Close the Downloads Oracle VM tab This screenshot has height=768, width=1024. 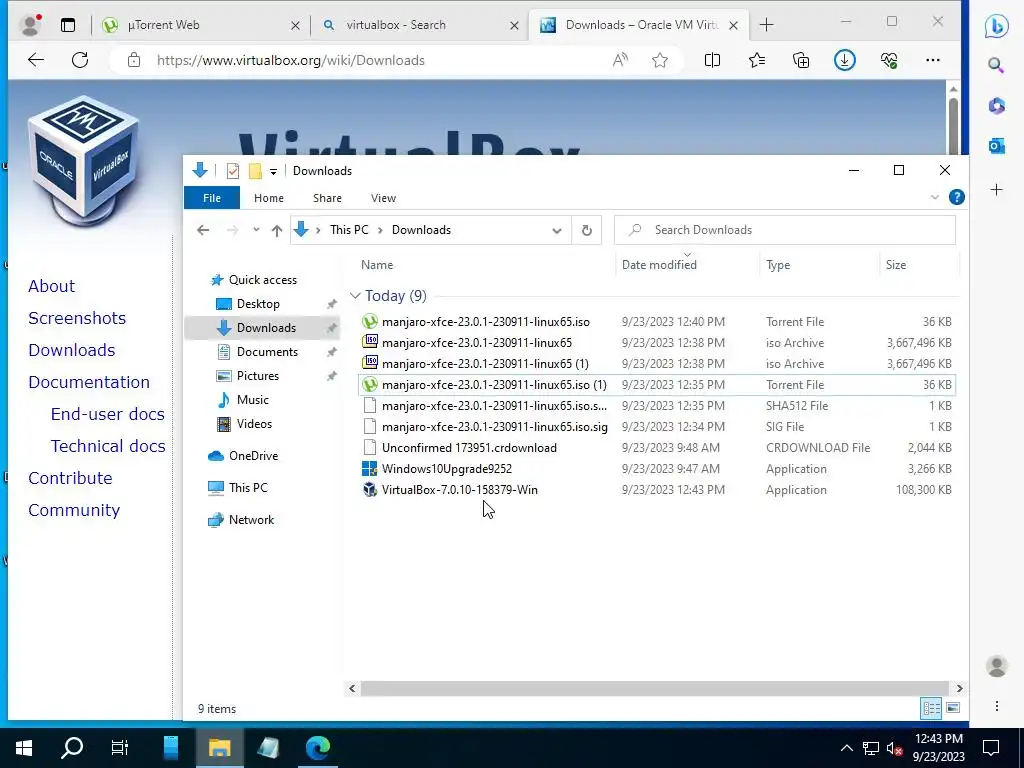pos(733,25)
